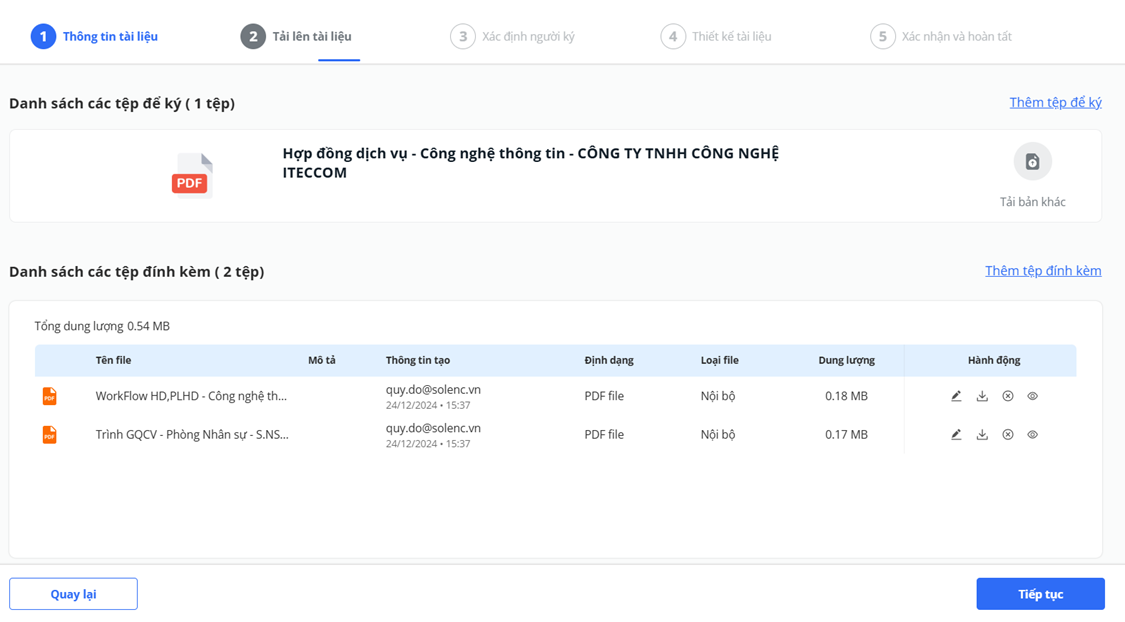Delete the Trình GQCV attachment
1125x622 pixels.
tap(1008, 435)
